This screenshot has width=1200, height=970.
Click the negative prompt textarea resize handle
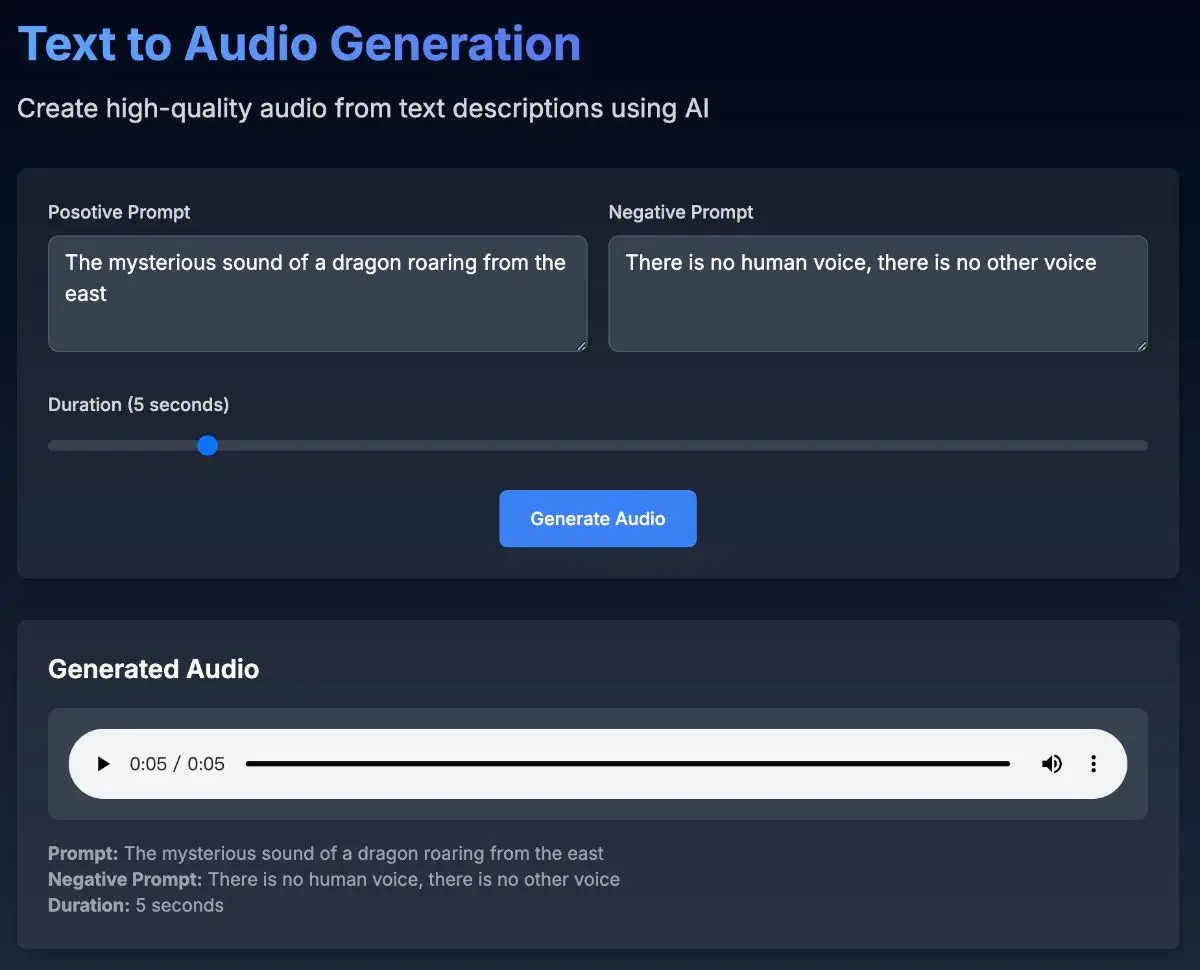pos(1141,345)
